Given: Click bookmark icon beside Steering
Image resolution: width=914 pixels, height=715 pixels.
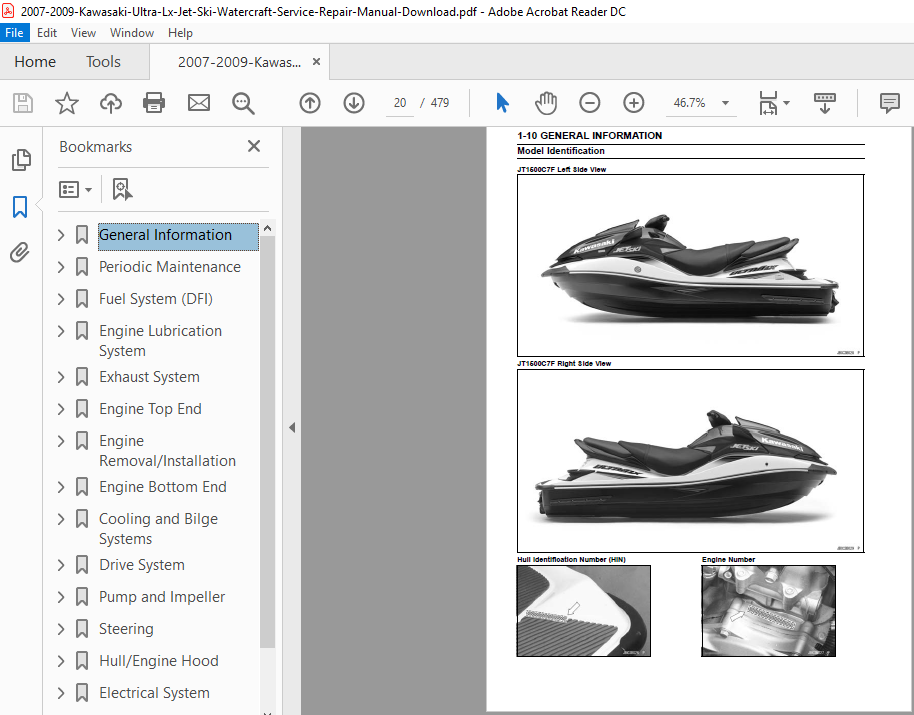Looking at the screenshot, I should (x=82, y=629).
